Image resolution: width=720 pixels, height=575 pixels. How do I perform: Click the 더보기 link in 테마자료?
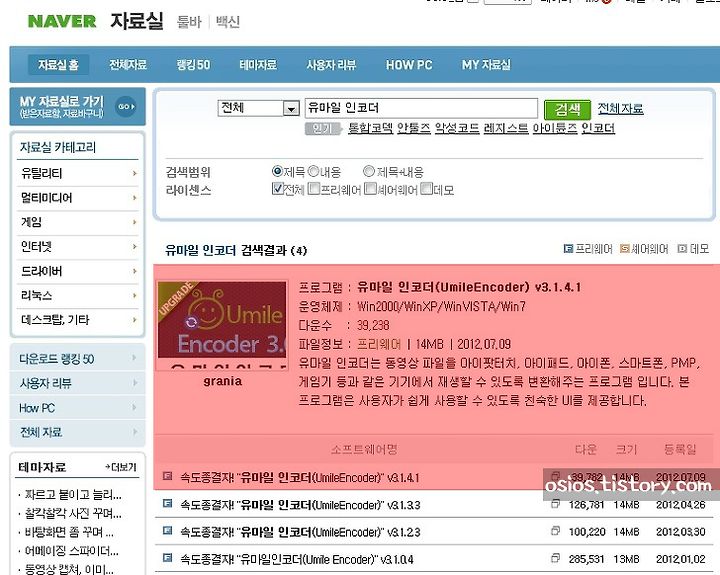(x=121, y=467)
